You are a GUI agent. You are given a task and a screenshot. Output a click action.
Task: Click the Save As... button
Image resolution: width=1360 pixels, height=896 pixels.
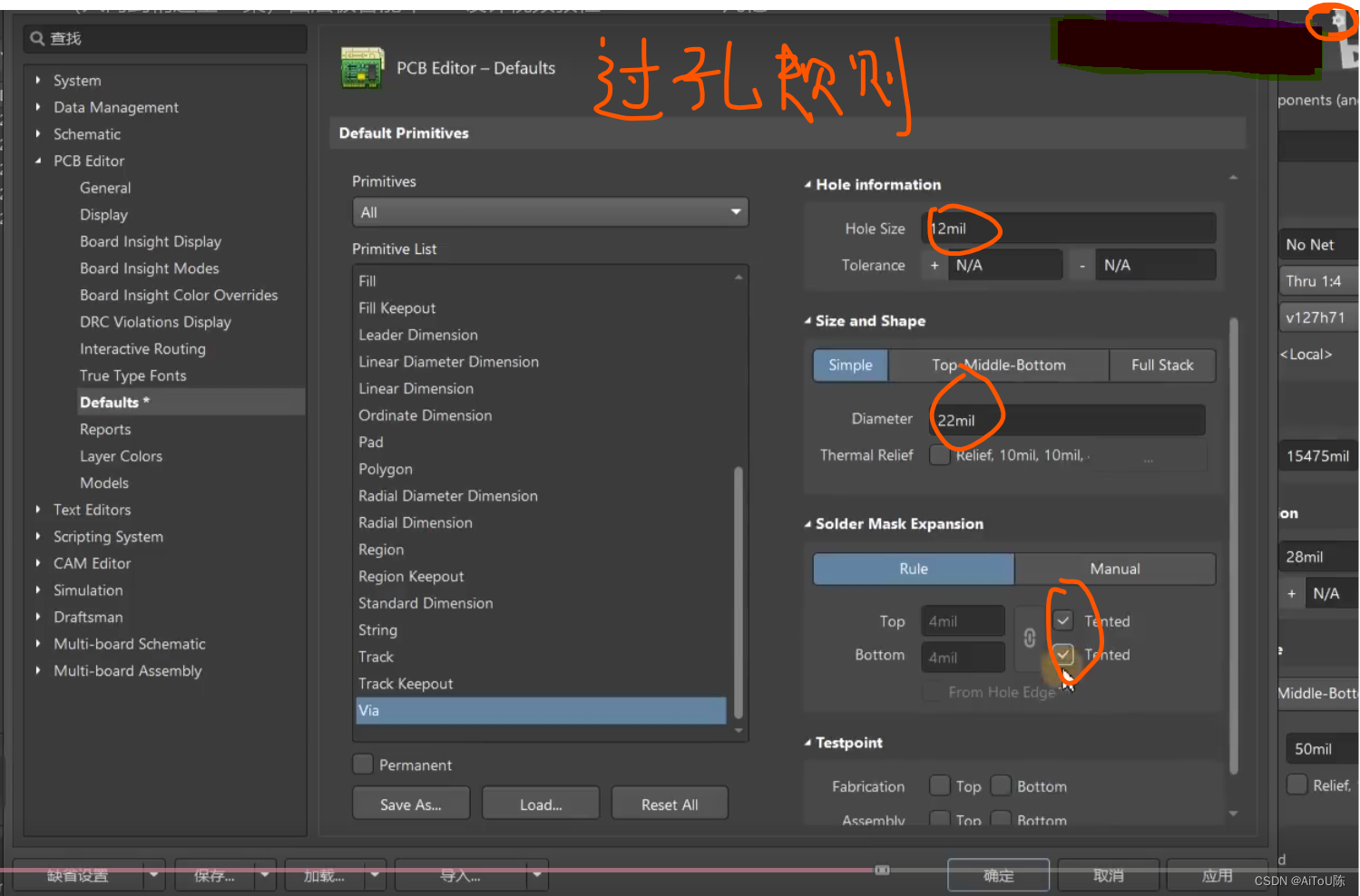(x=411, y=803)
